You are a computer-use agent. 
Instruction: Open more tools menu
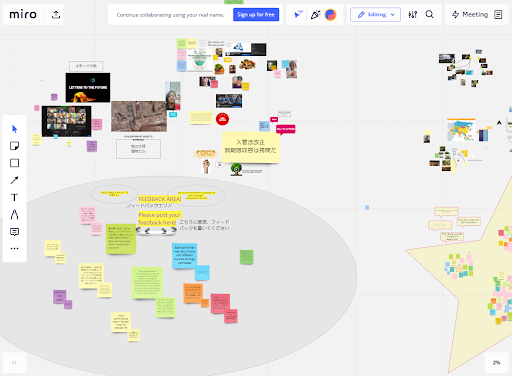(x=14, y=248)
